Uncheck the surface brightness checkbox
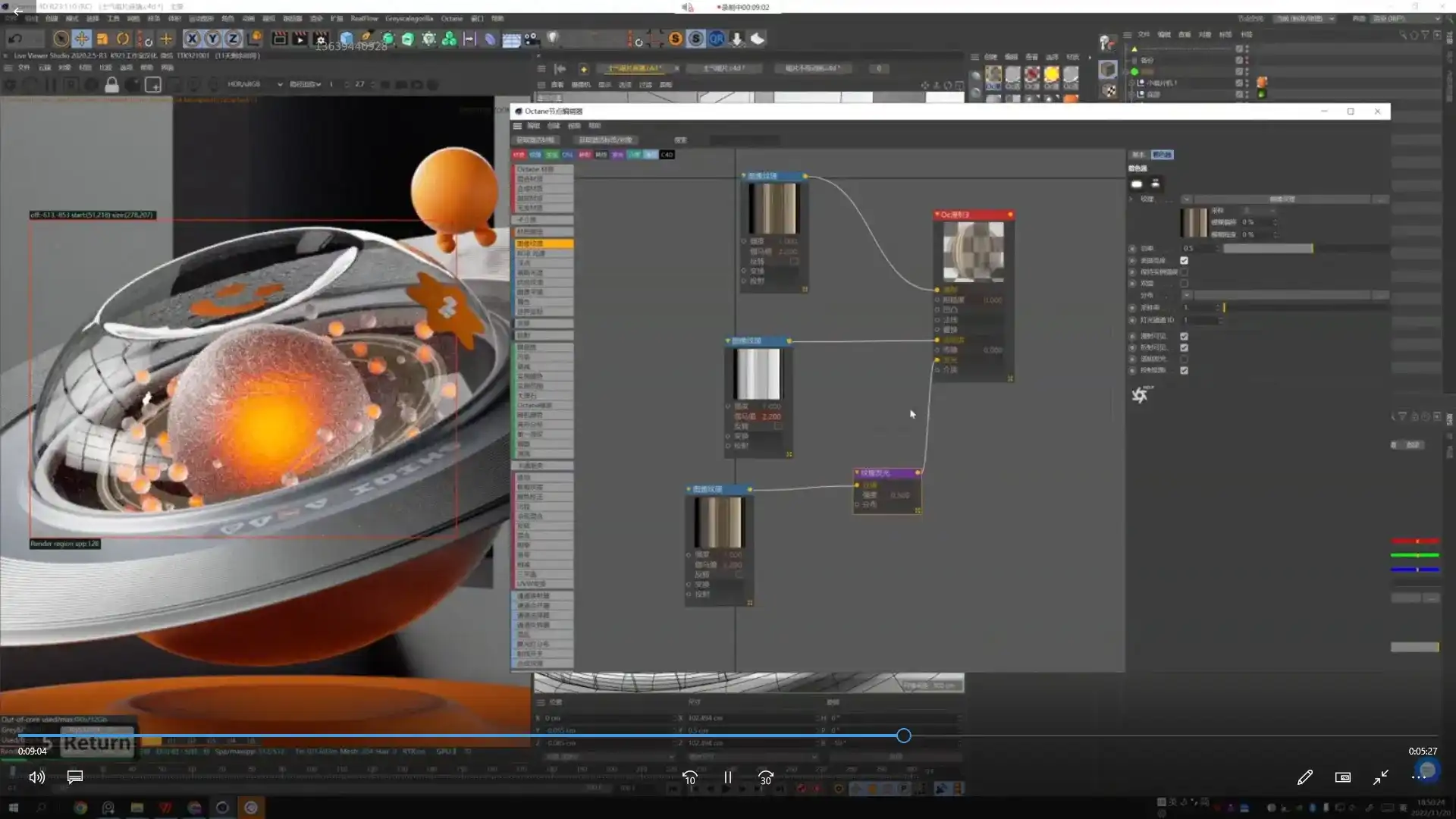Image resolution: width=1456 pixels, height=819 pixels. [x=1184, y=260]
